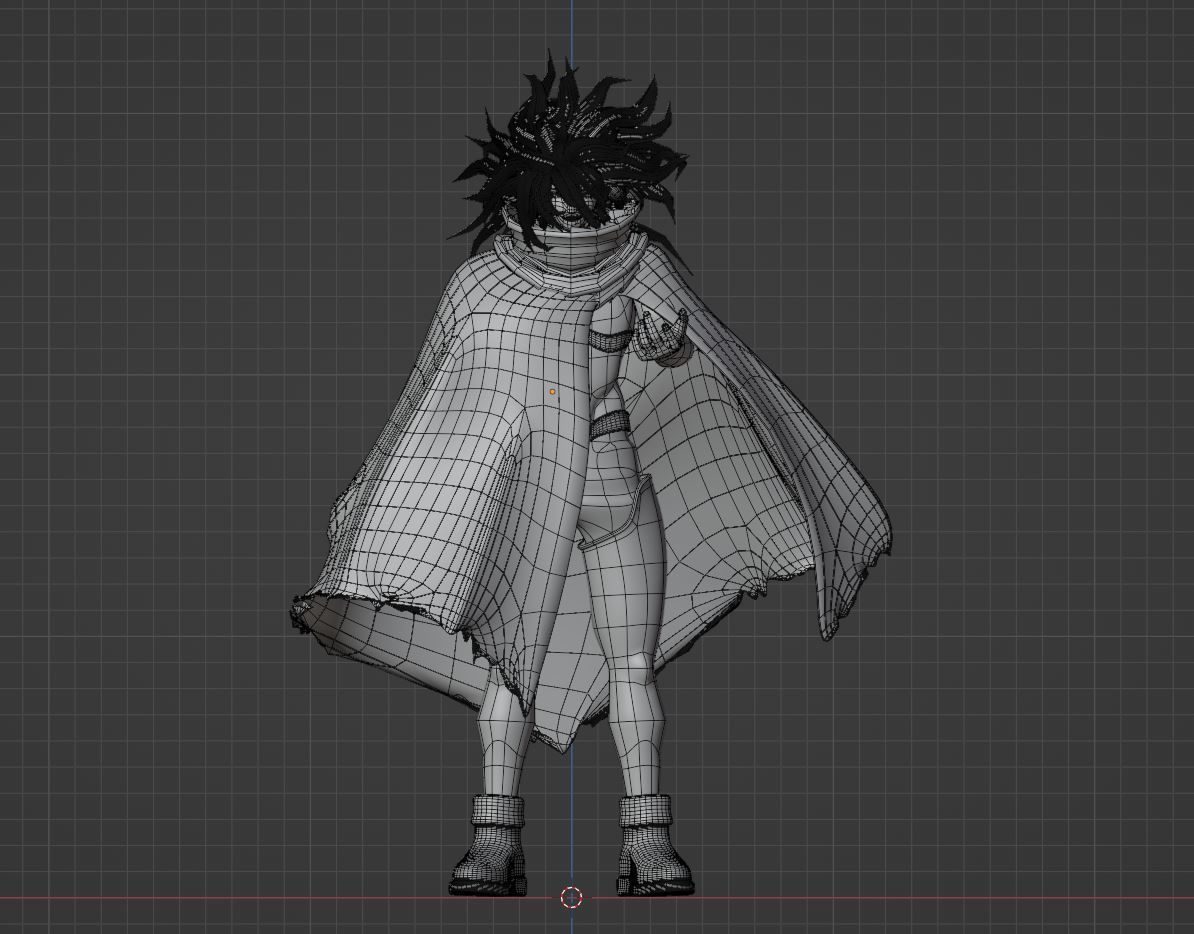The height and width of the screenshot is (934, 1194).
Task: Click the 3D cursor at the world origin
Action: coord(571,897)
